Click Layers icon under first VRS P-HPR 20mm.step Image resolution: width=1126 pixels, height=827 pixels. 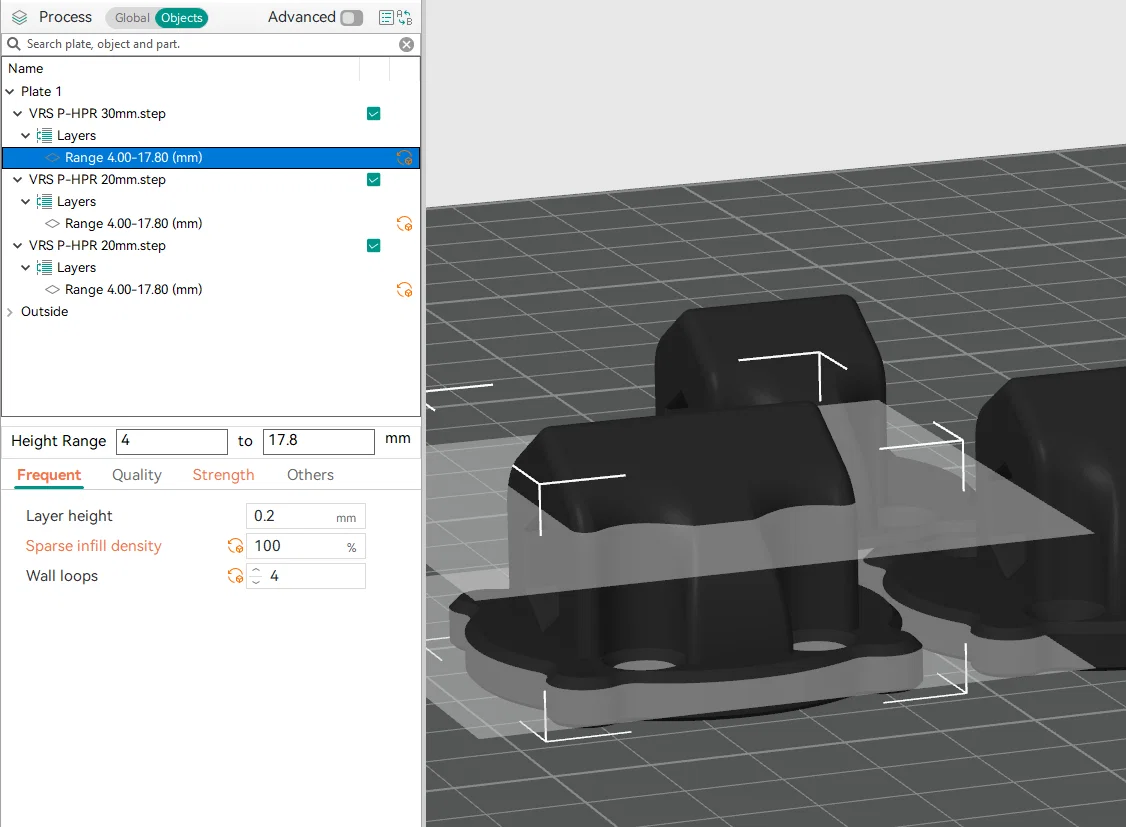coord(45,202)
